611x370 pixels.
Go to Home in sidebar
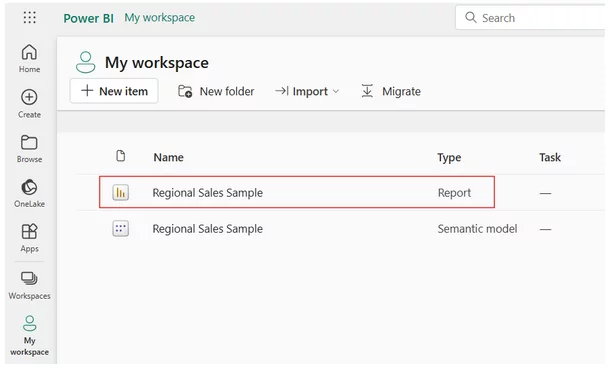[29, 59]
